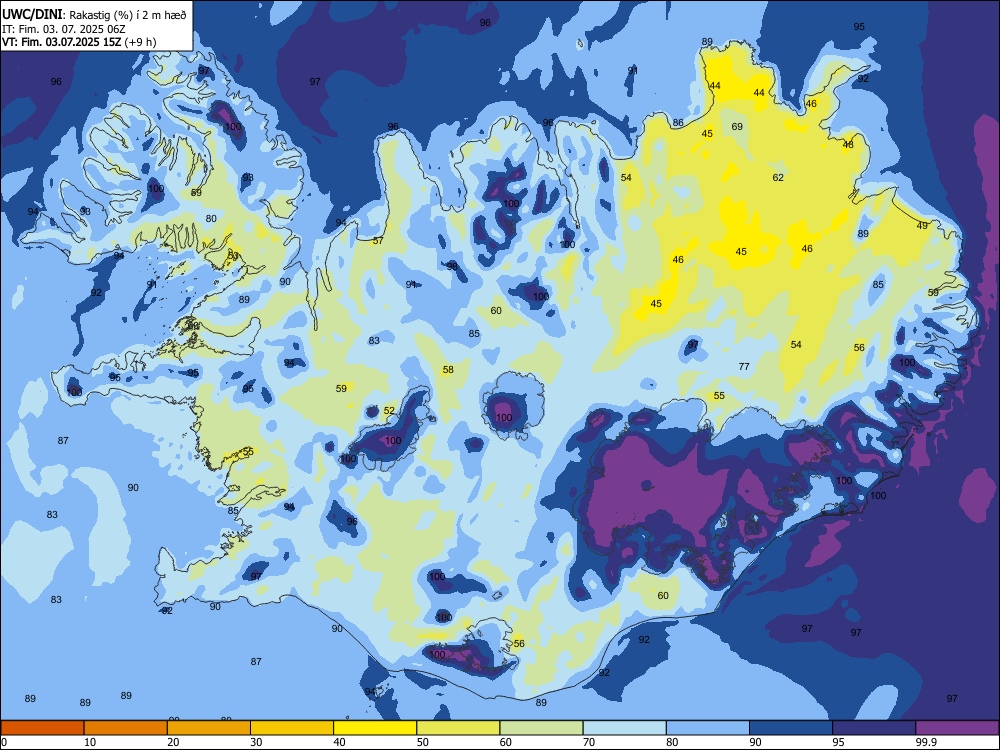The height and width of the screenshot is (750, 1000).
Task: Pick the purple legend swatch above 99.9
Action: (957, 728)
